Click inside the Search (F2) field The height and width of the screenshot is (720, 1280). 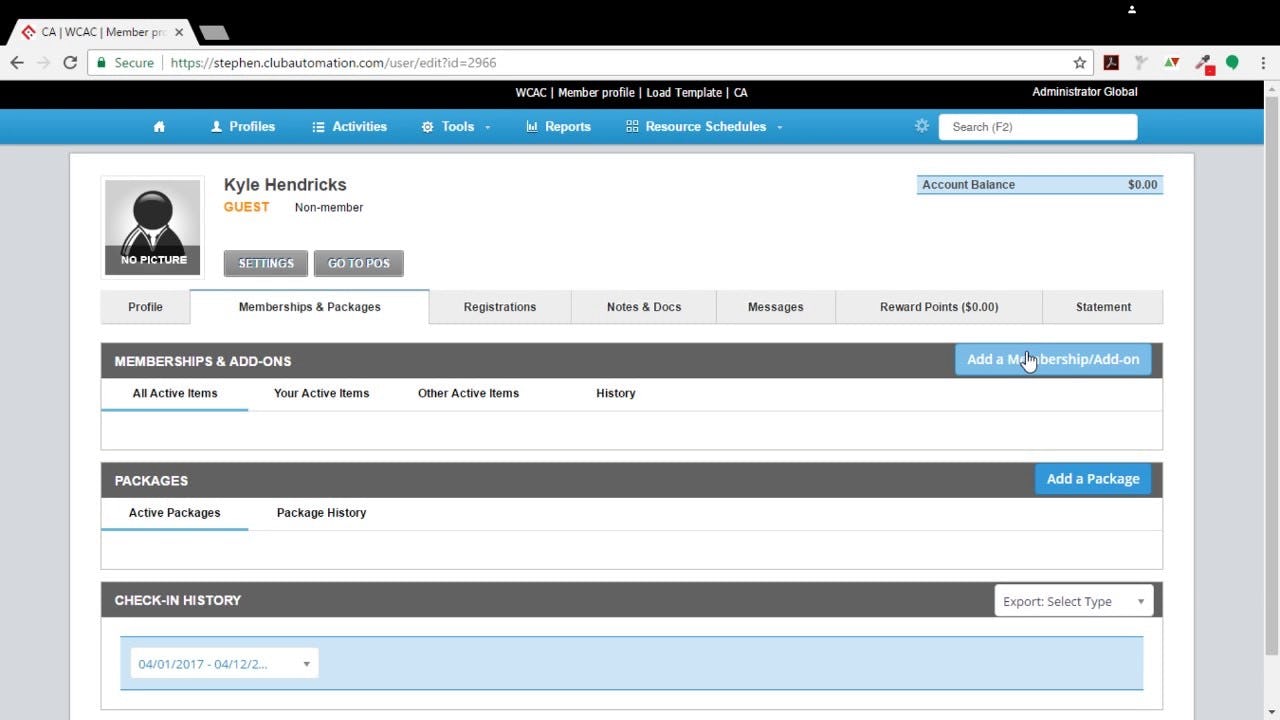pos(1037,126)
